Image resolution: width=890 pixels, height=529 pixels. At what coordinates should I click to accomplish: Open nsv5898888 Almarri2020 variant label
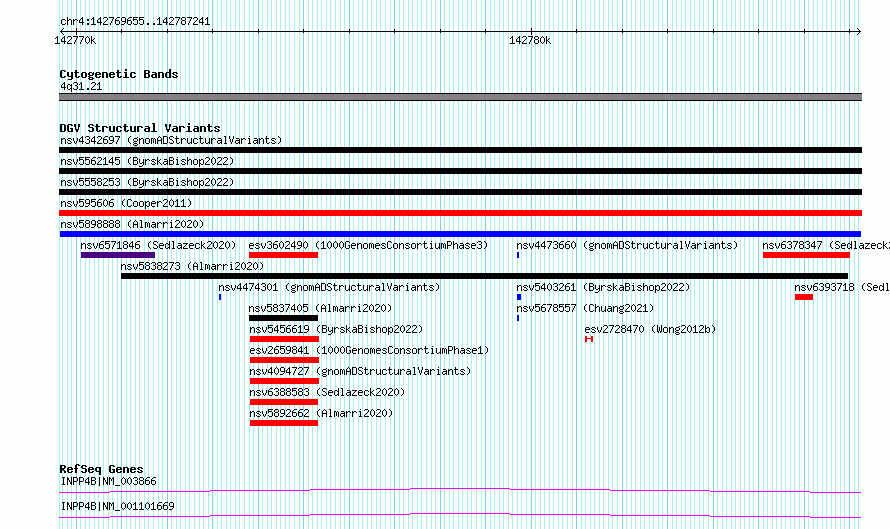coord(132,224)
